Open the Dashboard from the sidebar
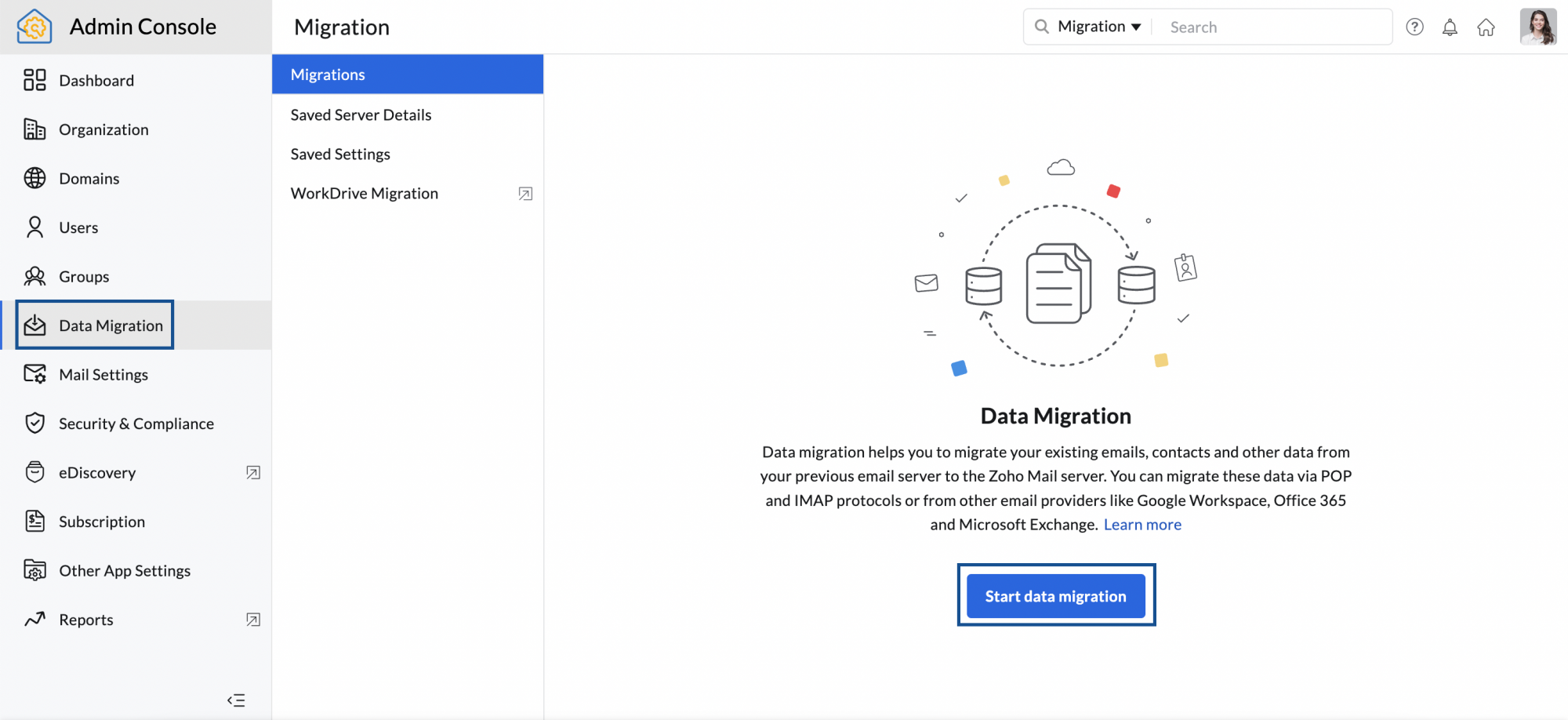The height and width of the screenshot is (720, 1568). (96, 80)
